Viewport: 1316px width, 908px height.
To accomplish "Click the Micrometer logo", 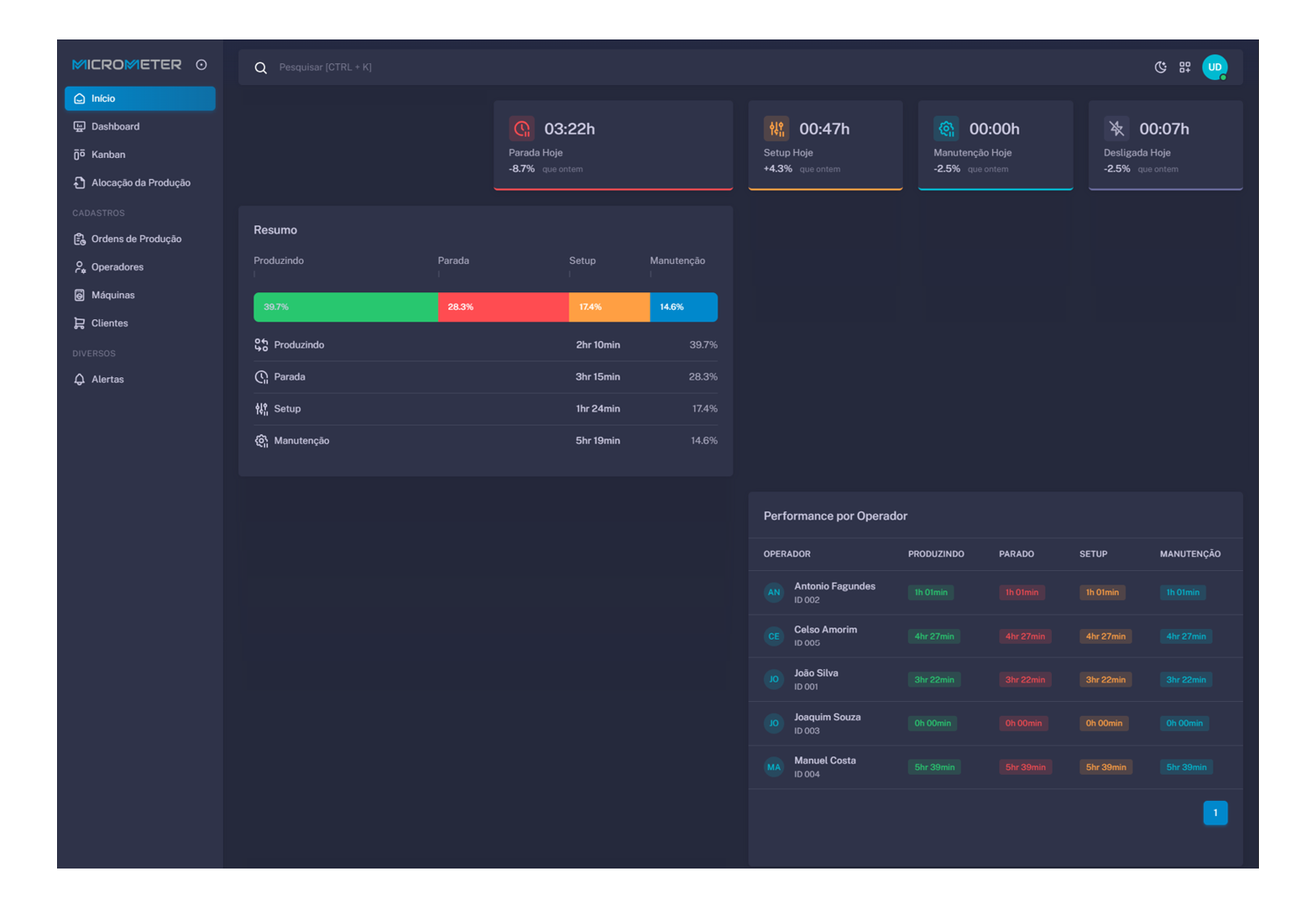I will point(126,65).
